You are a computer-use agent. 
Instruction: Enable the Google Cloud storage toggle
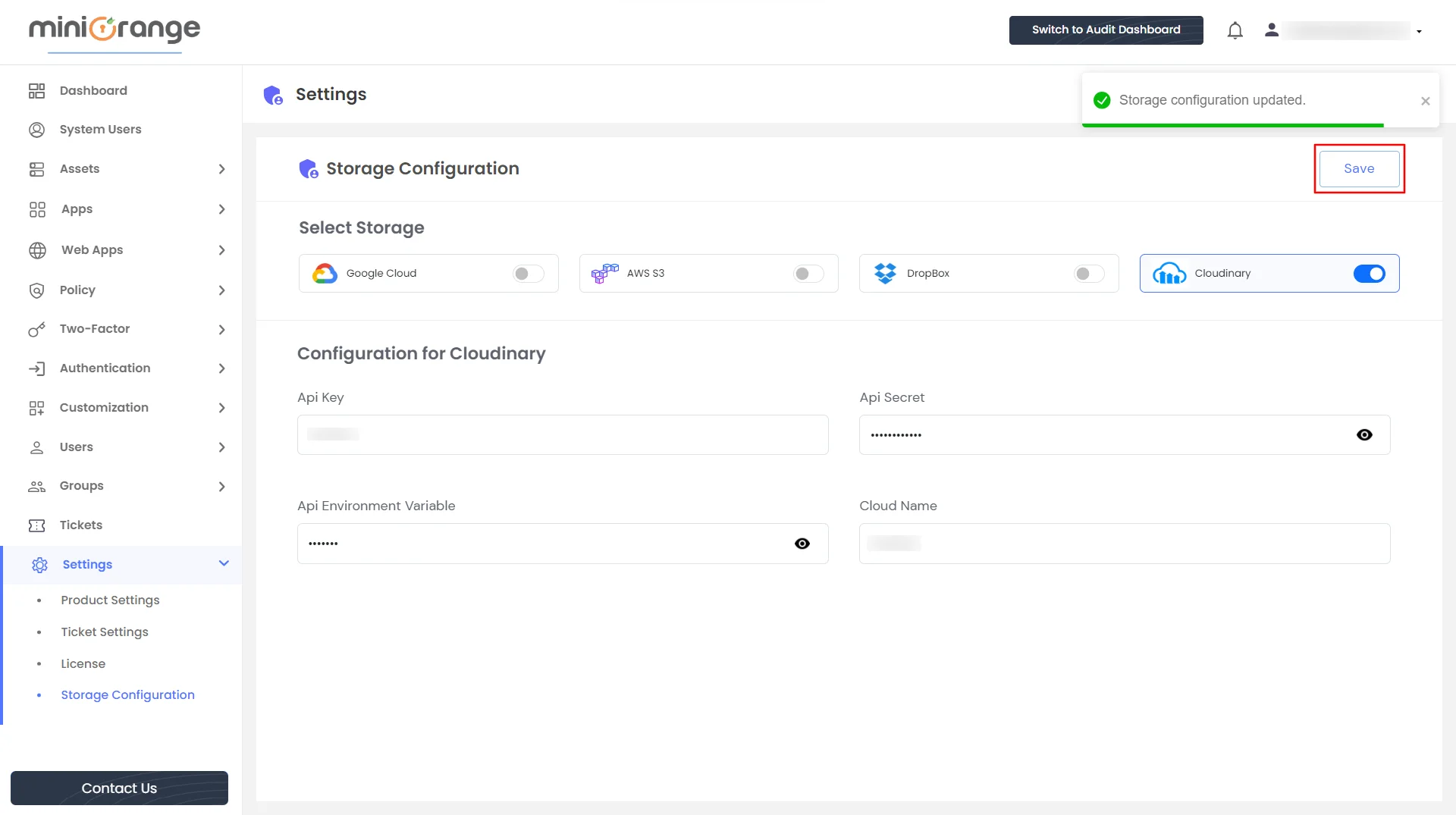[x=528, y=274]
